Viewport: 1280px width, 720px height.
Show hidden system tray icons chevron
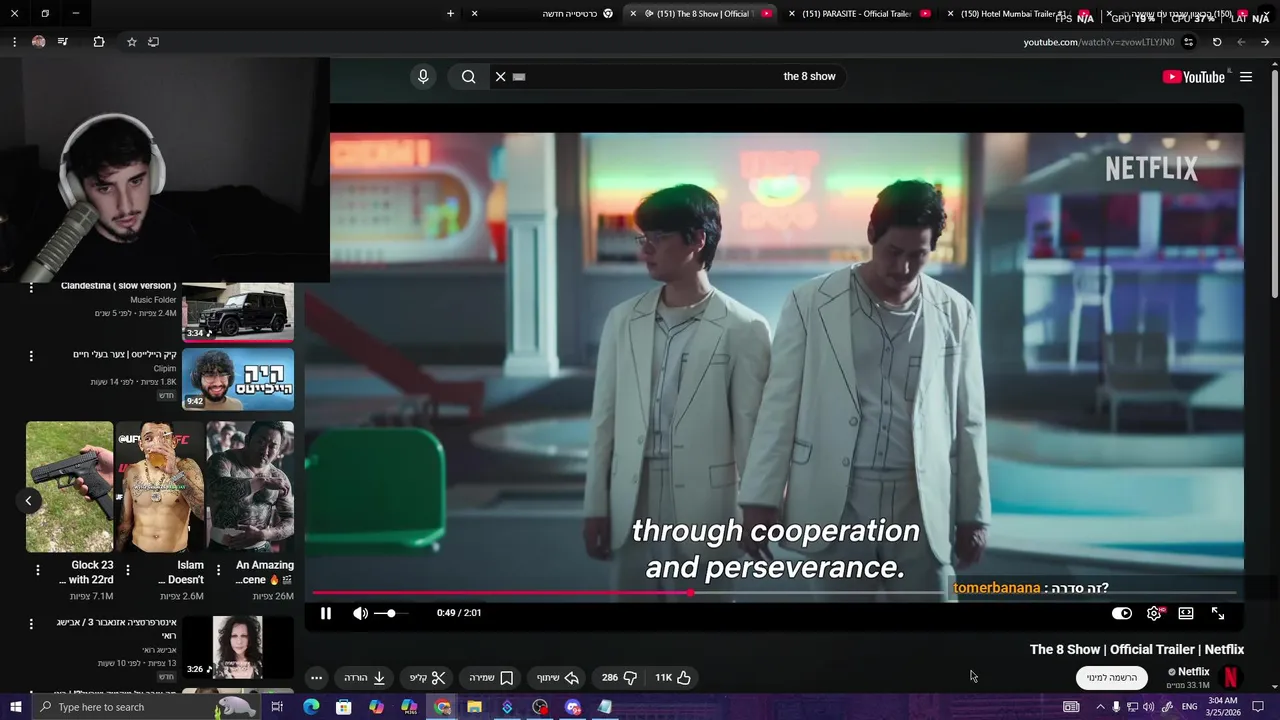tap(1099, 707)
